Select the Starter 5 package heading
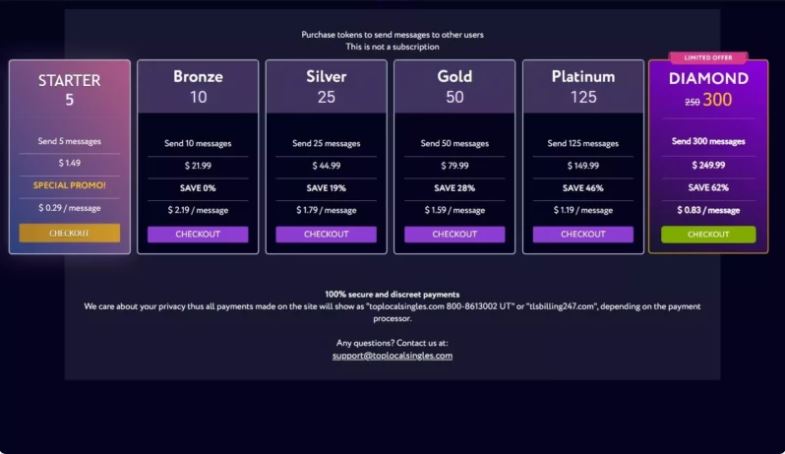 click(x=70, y=90)
